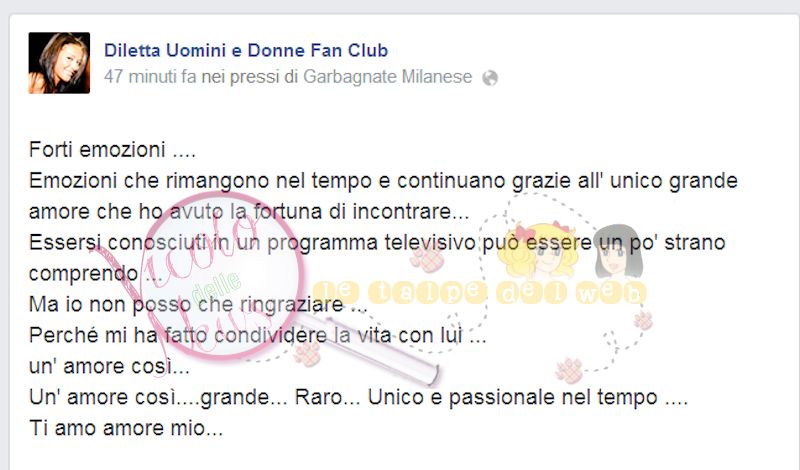Click the yellow 'le talpe del web' watermark

[x=480, y=293]
